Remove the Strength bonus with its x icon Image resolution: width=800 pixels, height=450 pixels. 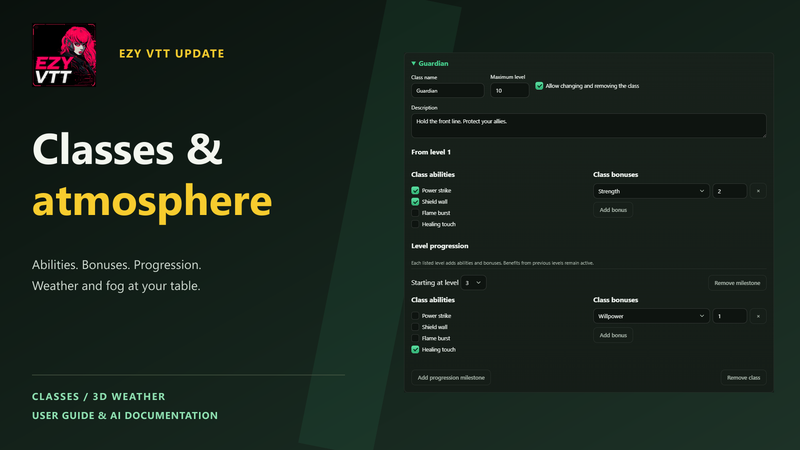[758, 191]
